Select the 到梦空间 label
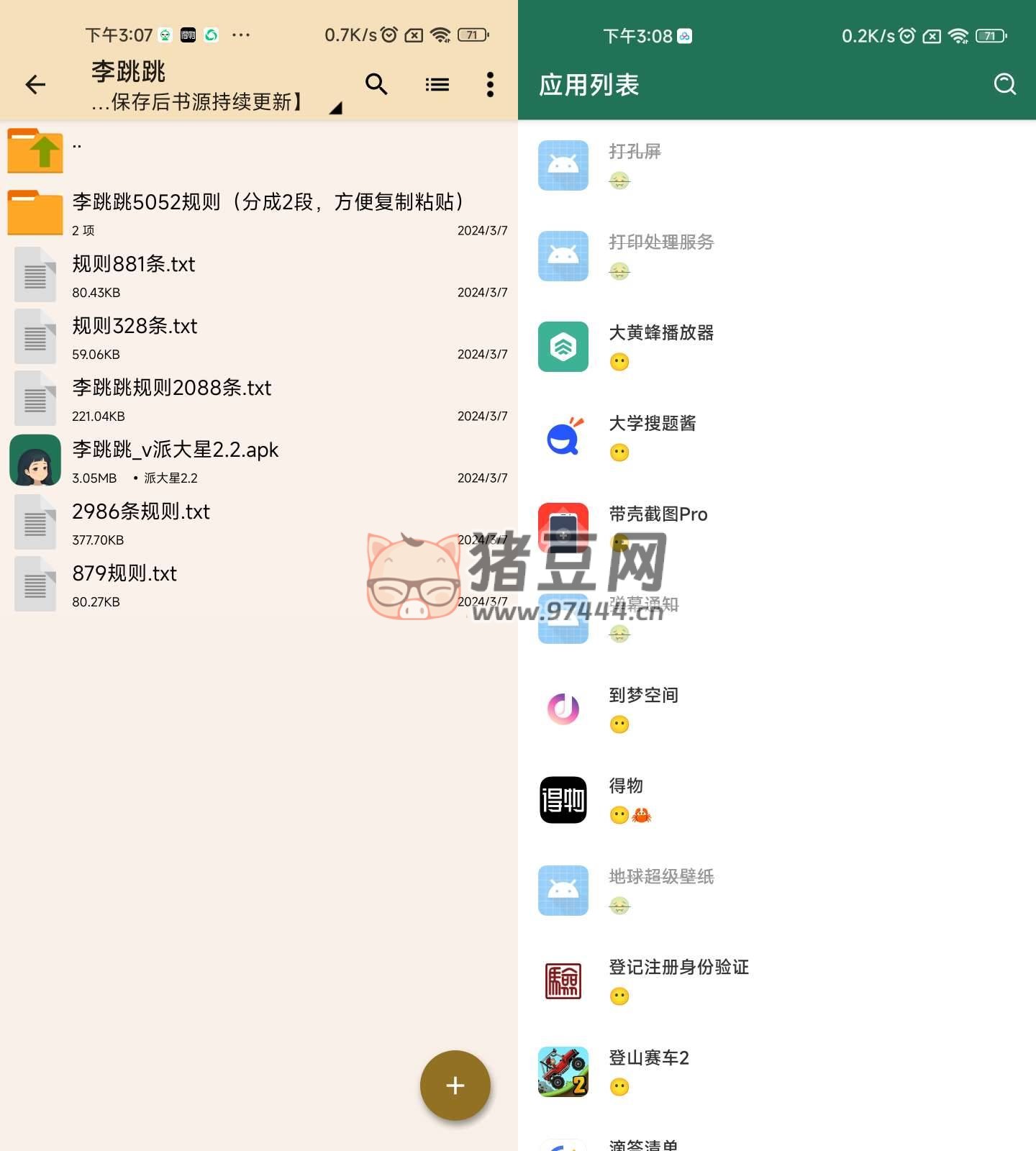 (x=644, y=695)
